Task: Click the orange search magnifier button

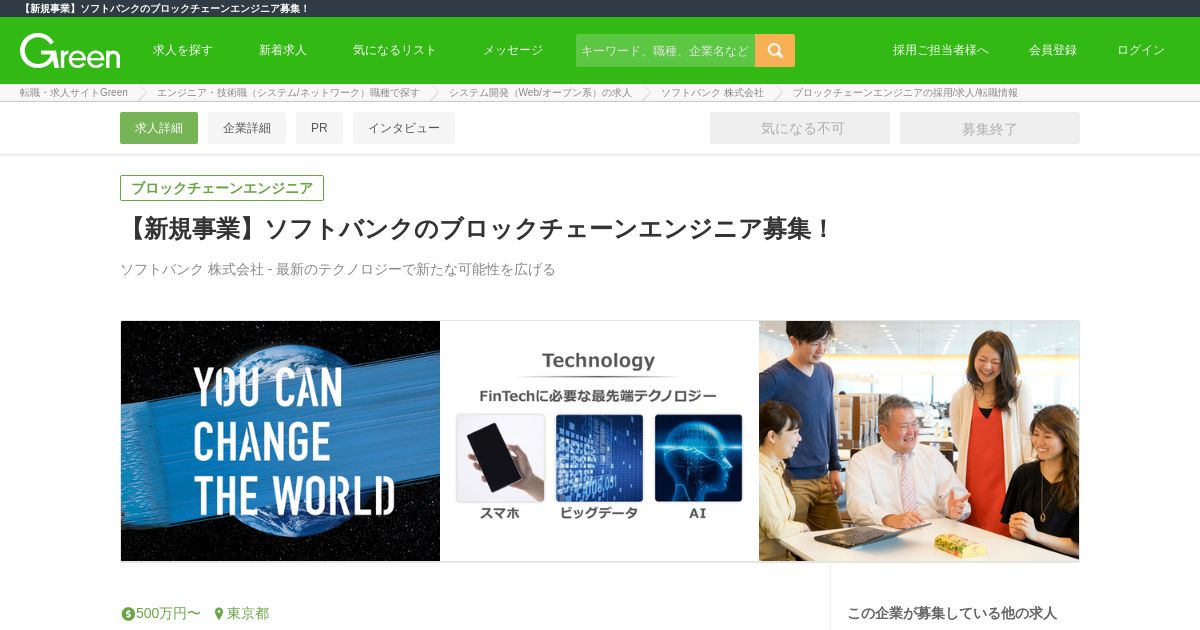Action: tap(775, 50)
